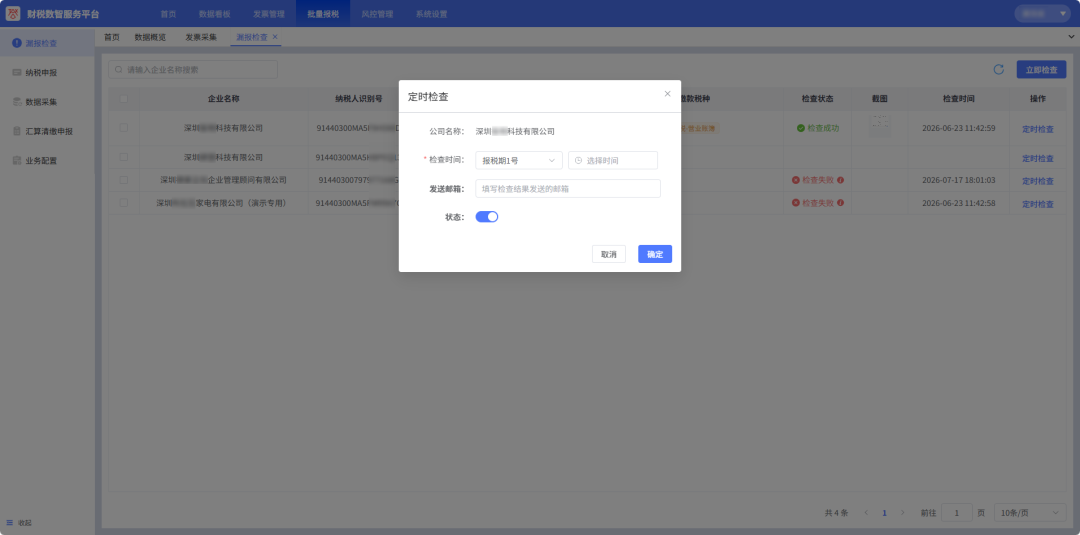Open the 首页 top navigation menu
1080x535 pixels.
pyautogui.click(x=168, y=14)
